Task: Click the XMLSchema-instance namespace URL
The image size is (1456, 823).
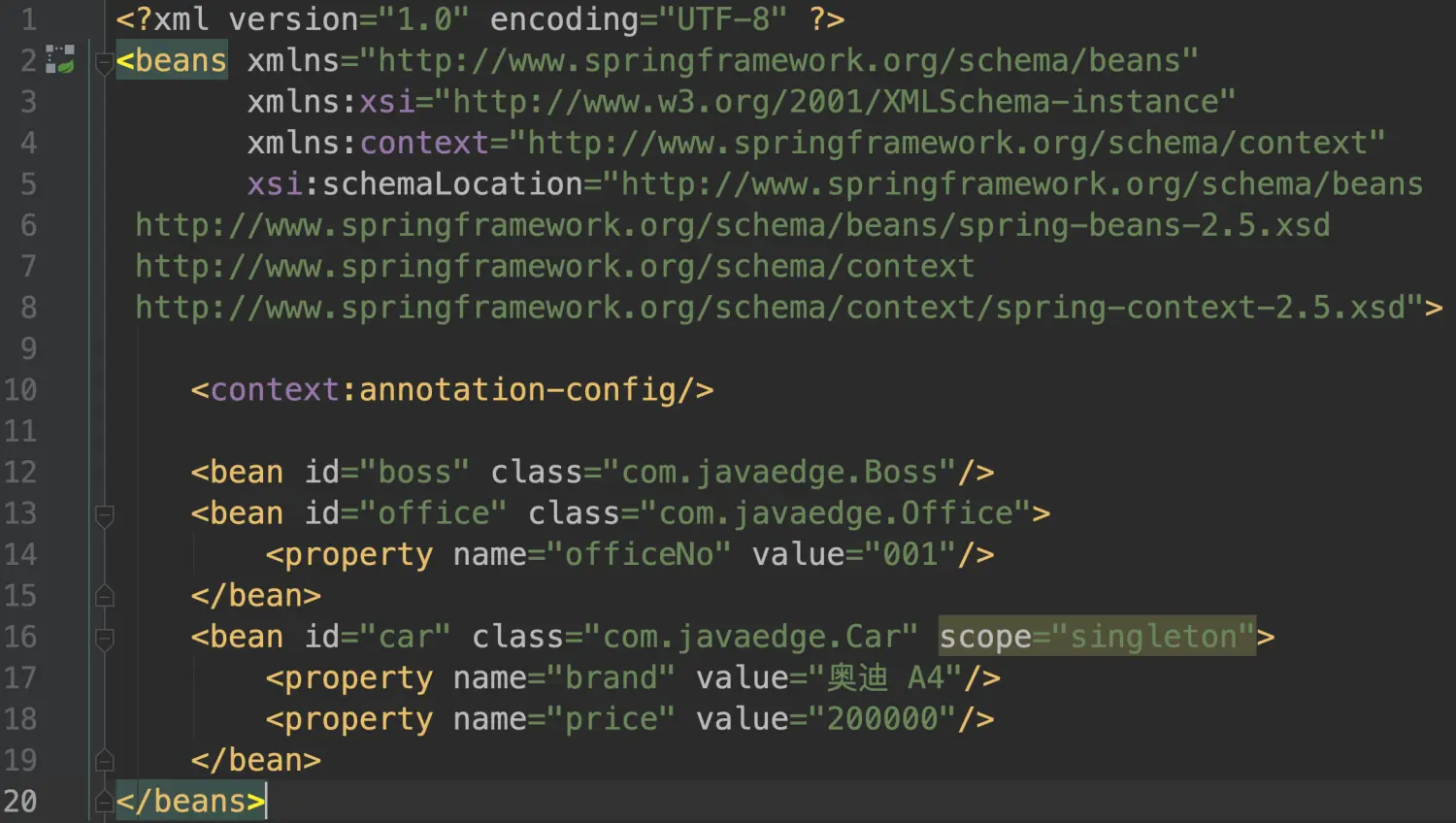Action: click(x=835, y=102)
